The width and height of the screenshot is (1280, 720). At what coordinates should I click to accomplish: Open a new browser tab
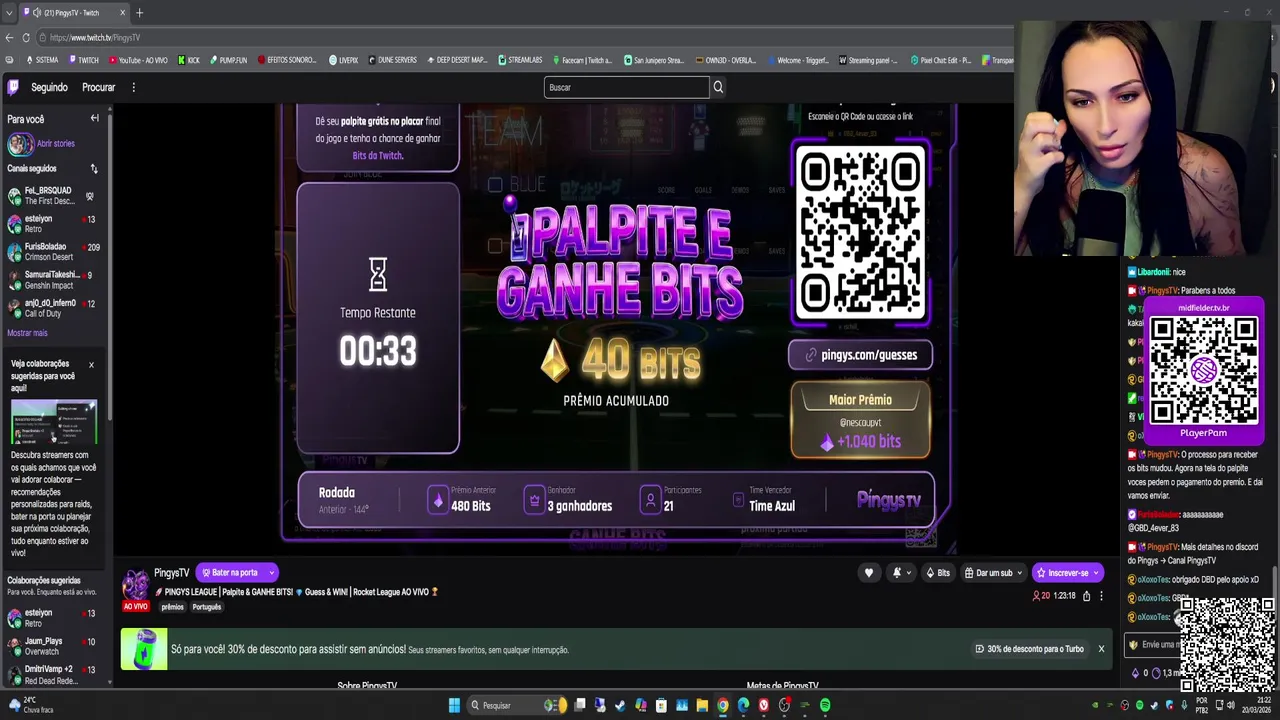pos(139,13)
